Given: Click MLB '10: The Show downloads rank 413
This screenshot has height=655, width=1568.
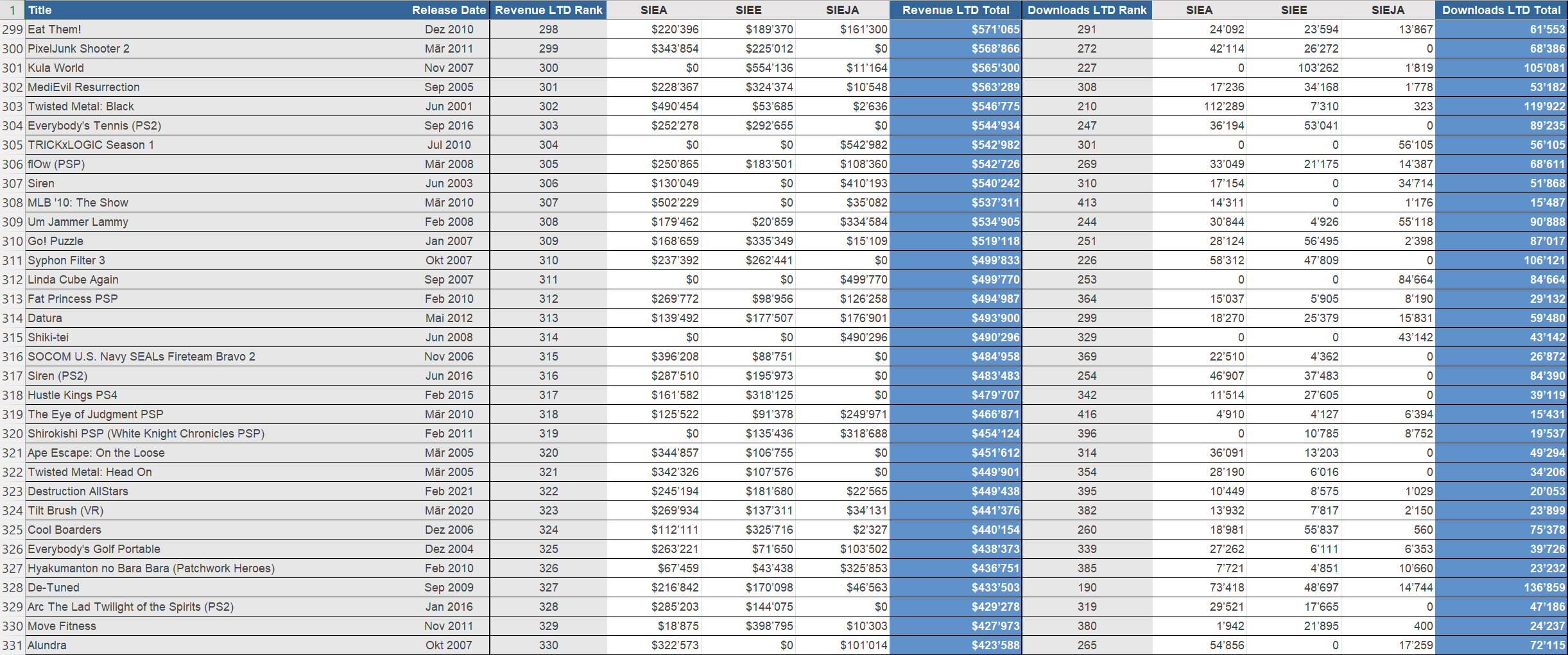Looking at the screenshot, I should point(1087,203).
